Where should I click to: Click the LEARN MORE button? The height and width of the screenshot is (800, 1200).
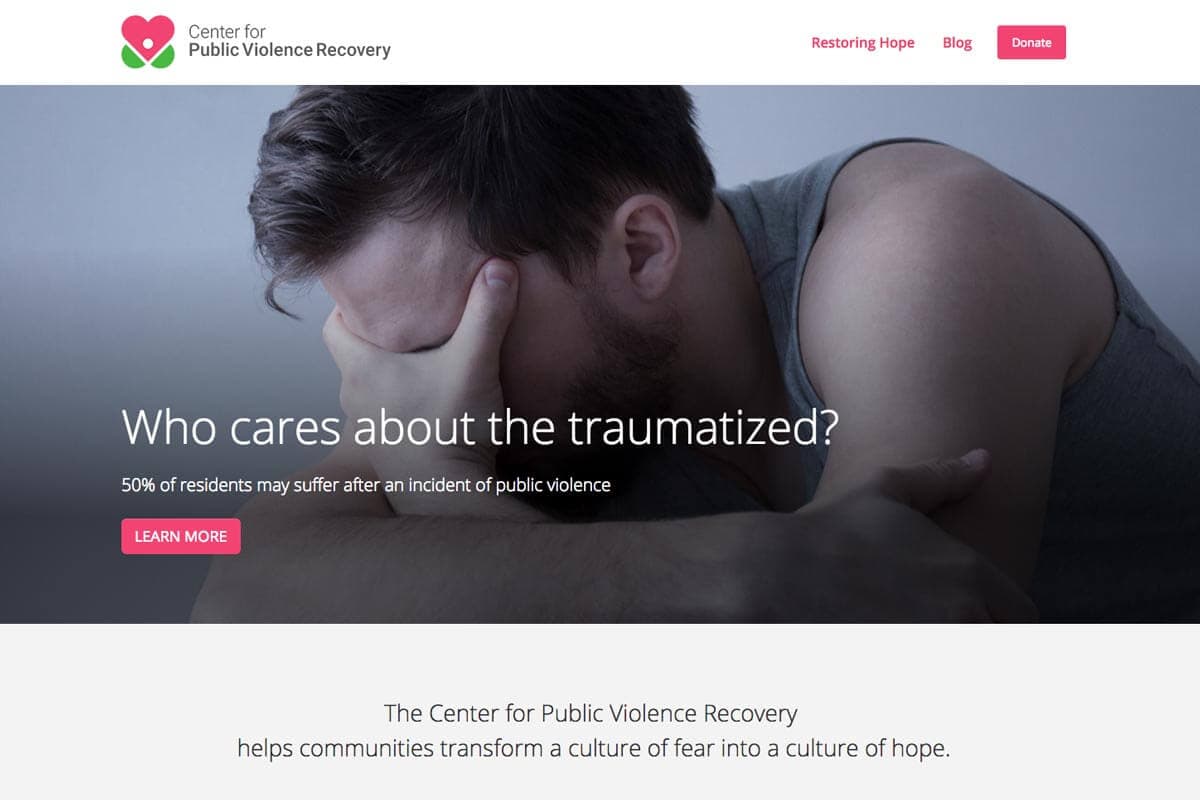[181, 536]
